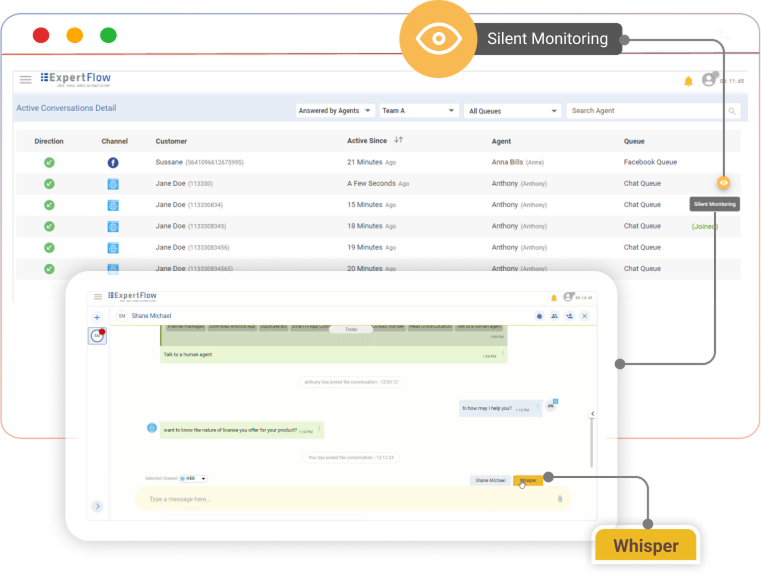761x577 pixels.
Task: Click the plus icon in chat sidebar
Action: (x=97, y=317)
